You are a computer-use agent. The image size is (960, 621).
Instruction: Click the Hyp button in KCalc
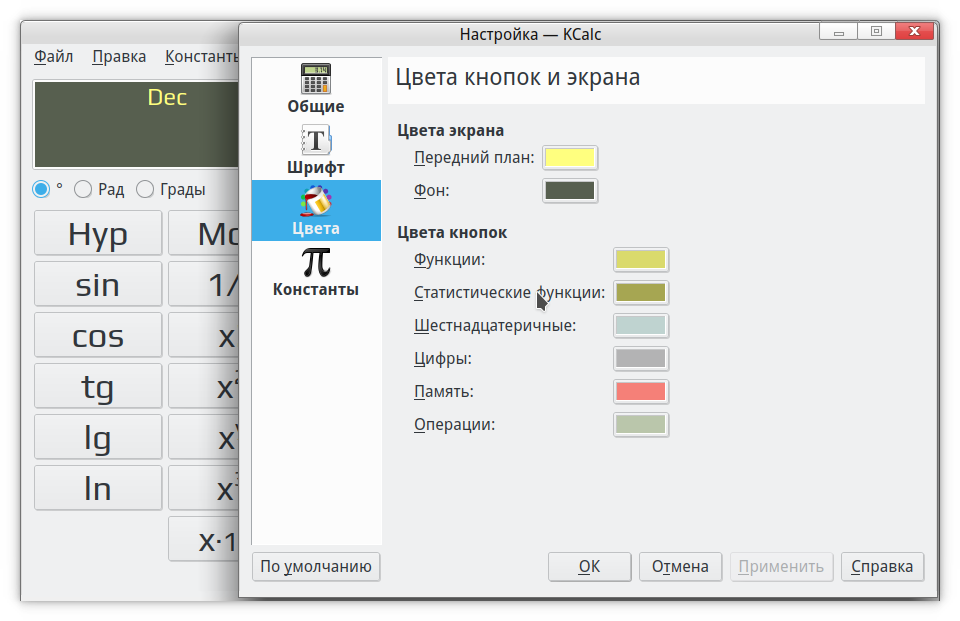click(98, 233)
